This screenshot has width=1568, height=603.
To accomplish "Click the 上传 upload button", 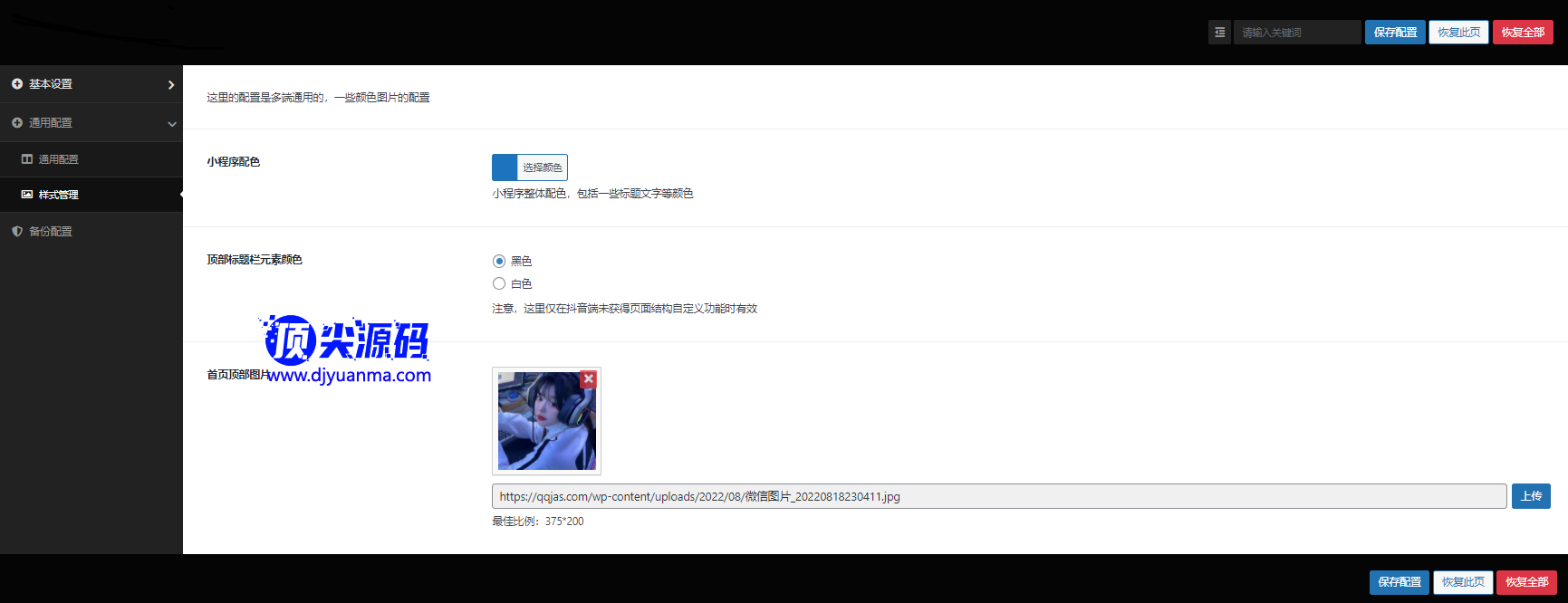I will 1531,496.
